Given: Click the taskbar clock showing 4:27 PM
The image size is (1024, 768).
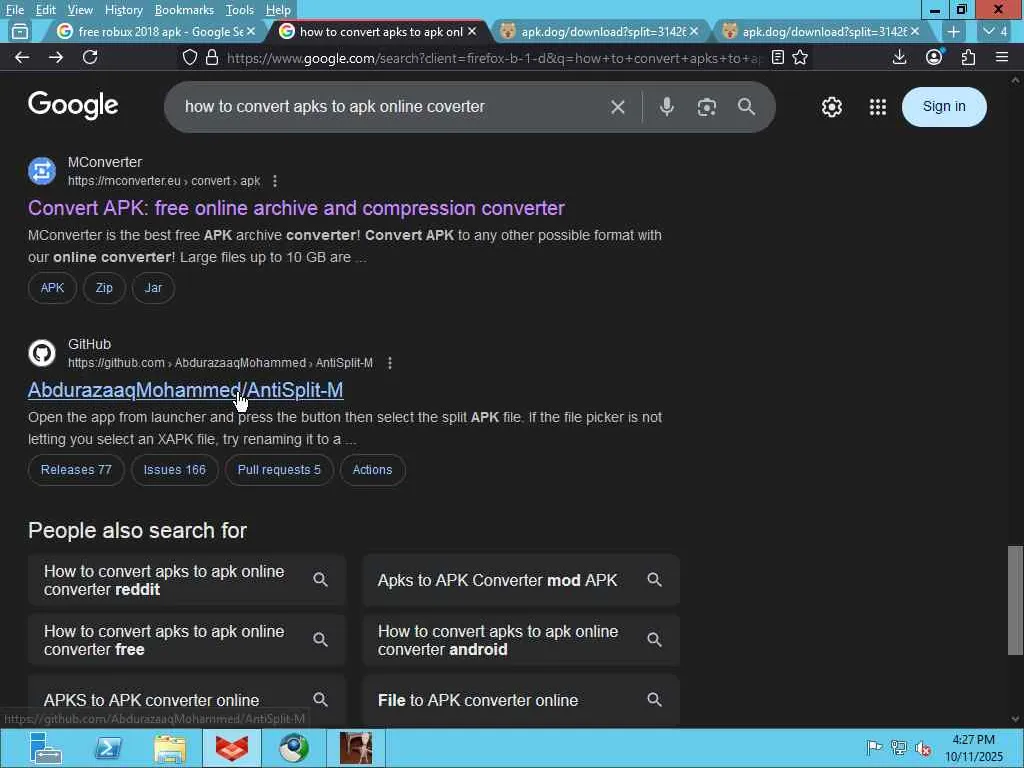Looking at the screenshot, I should tap(973, 748).
